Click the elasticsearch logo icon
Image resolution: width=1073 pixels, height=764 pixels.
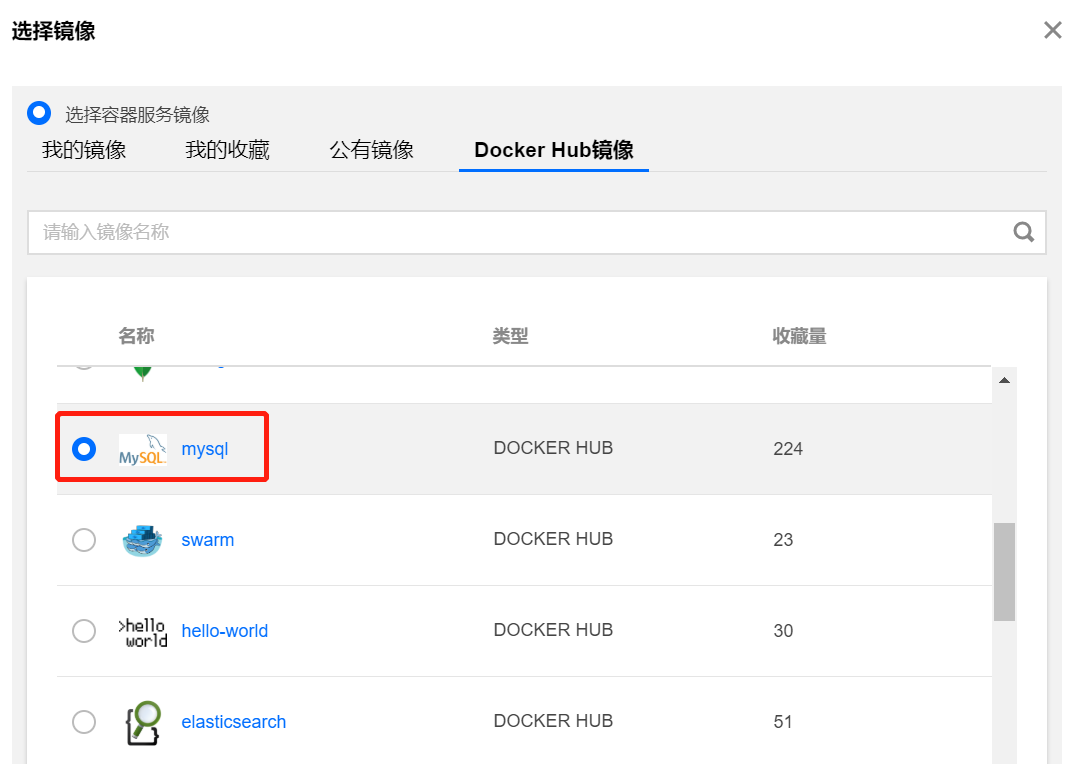143,722
